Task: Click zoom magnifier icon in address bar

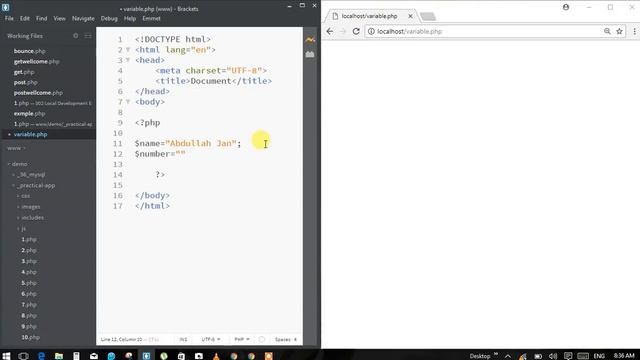Action: (x=607, y=31)
